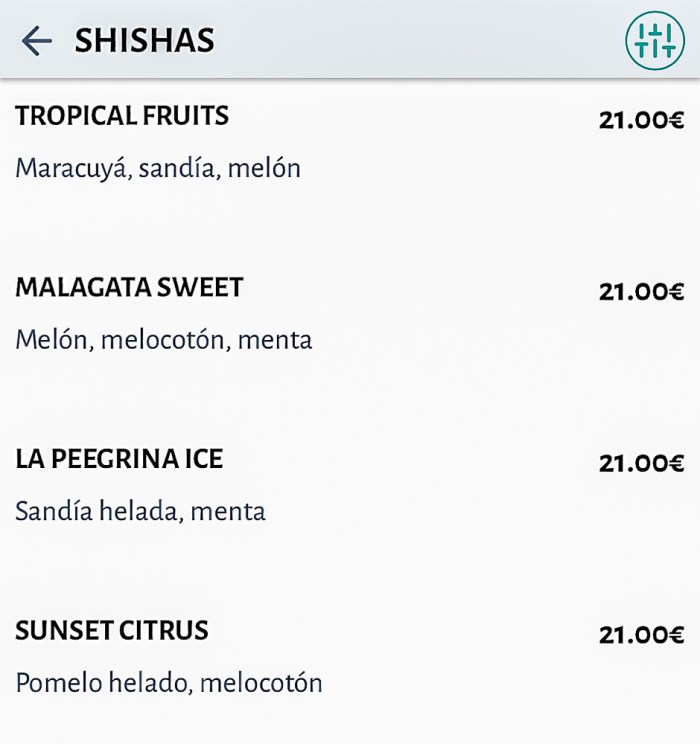The width and height of the screenshot is (700, 744).
Task: Click the Sunset Citrus 21.00€ price
Action: [641, 635]
